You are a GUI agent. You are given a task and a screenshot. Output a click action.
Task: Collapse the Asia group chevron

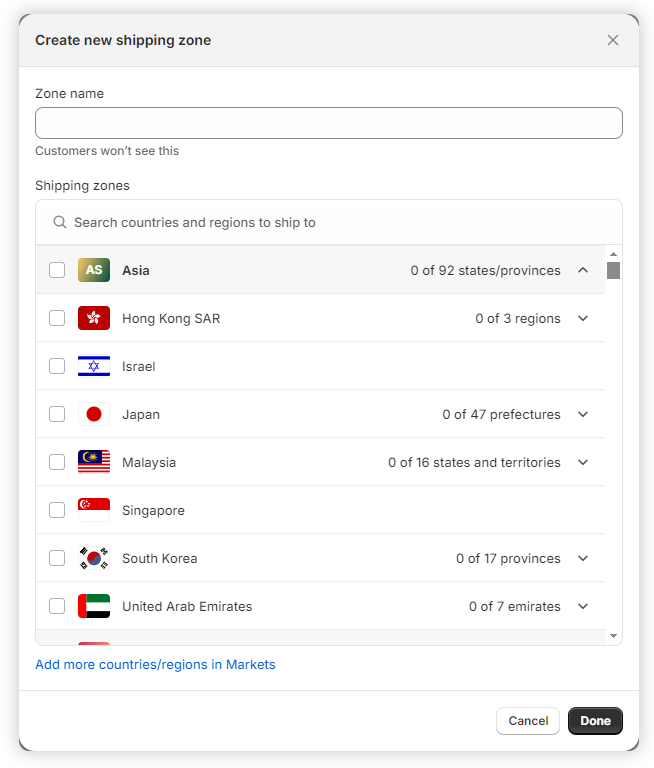click(583, 270)
